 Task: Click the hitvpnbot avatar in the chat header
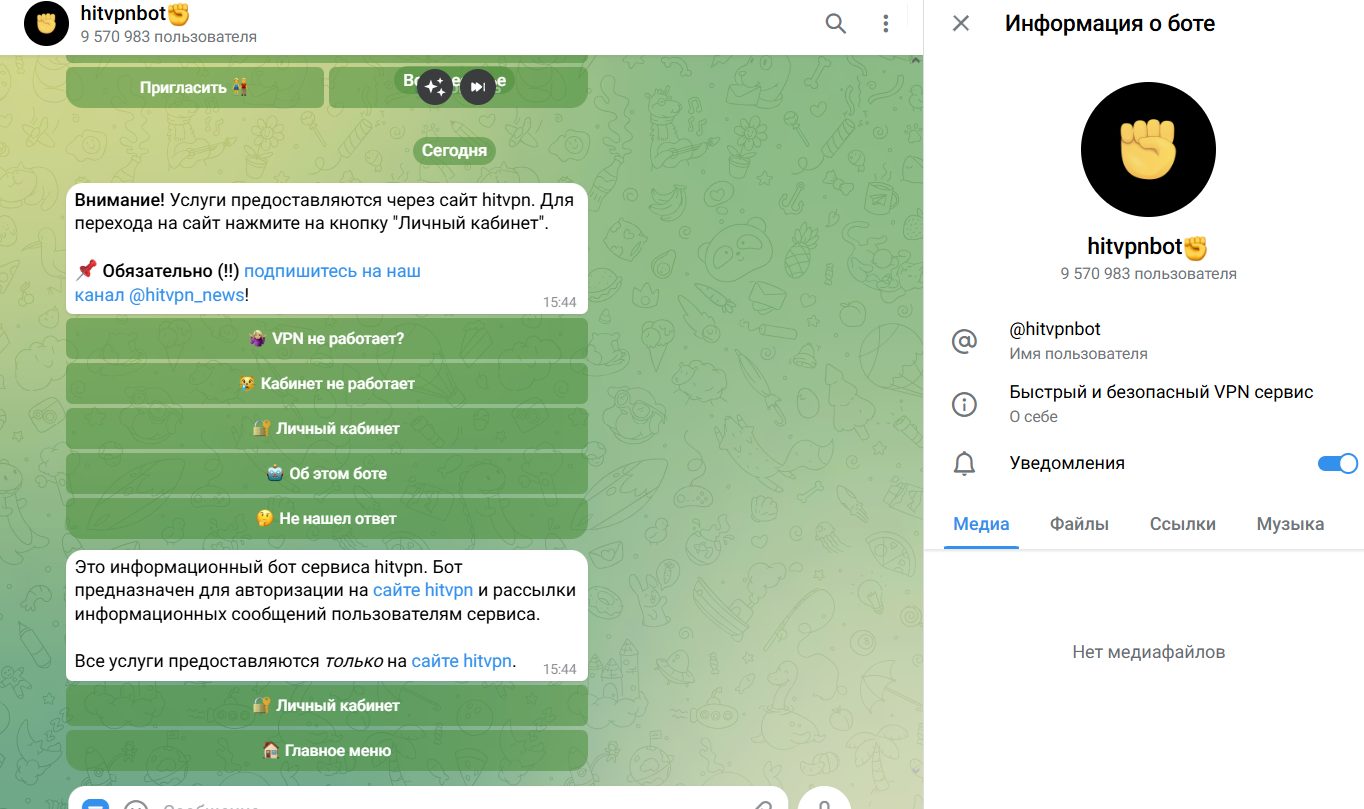(x=46, y=23)
